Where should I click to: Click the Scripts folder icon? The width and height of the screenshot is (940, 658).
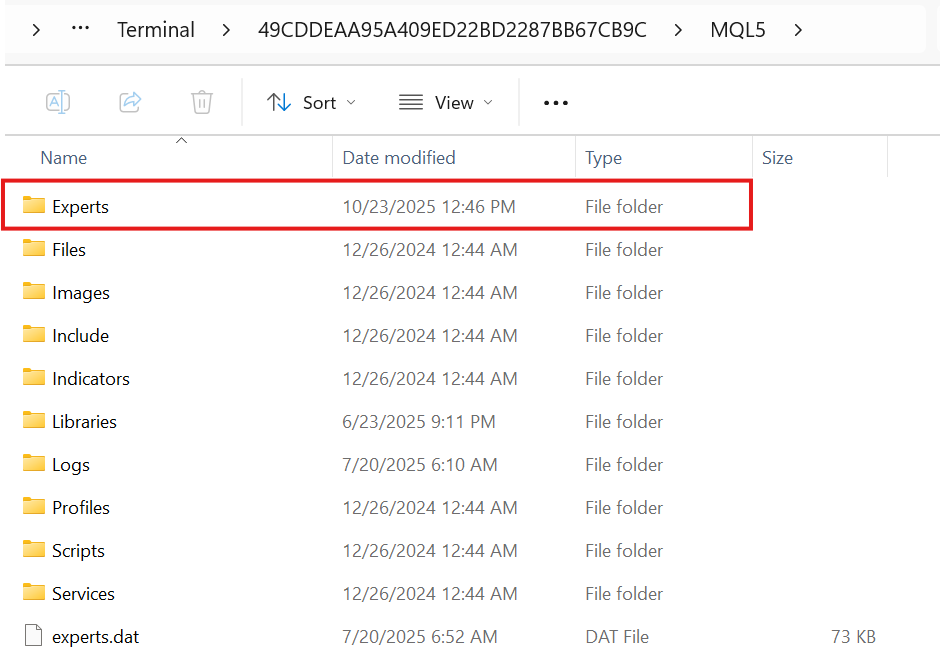point(31,550)
